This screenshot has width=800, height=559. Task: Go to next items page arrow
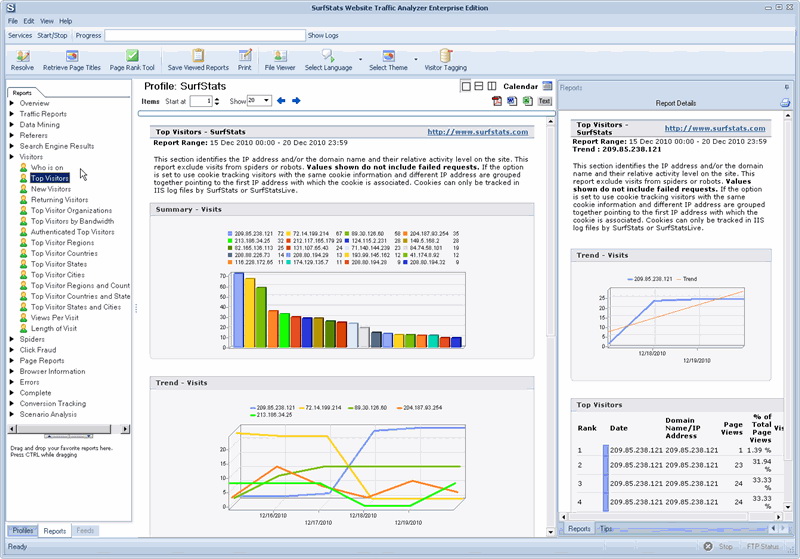pyautogui.click(x=296, y=101)
